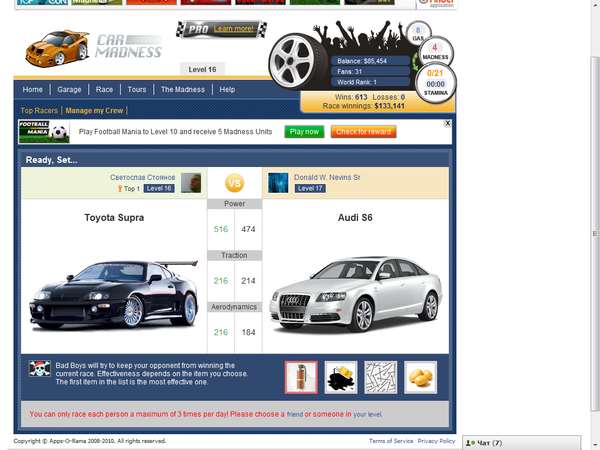The width and height of the screenshot is (600, 450).
Task: Open the Home menu item
Action: 33,90
